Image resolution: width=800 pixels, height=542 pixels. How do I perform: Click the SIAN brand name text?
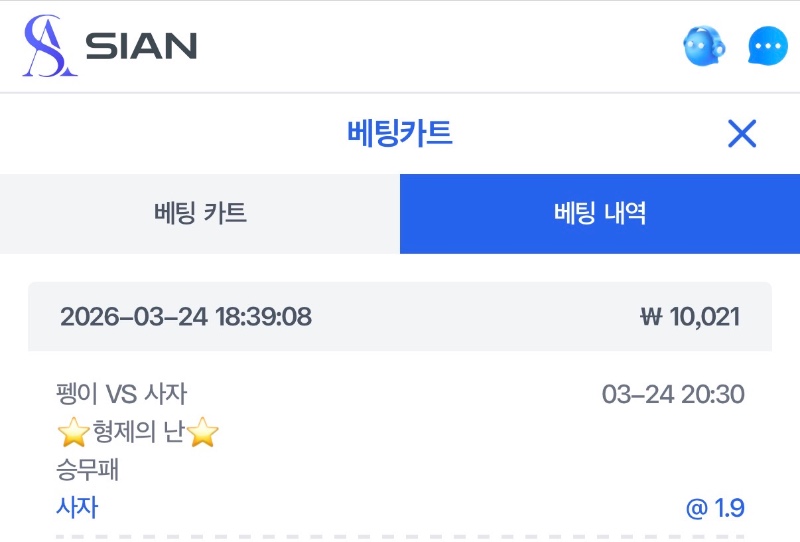141,46
